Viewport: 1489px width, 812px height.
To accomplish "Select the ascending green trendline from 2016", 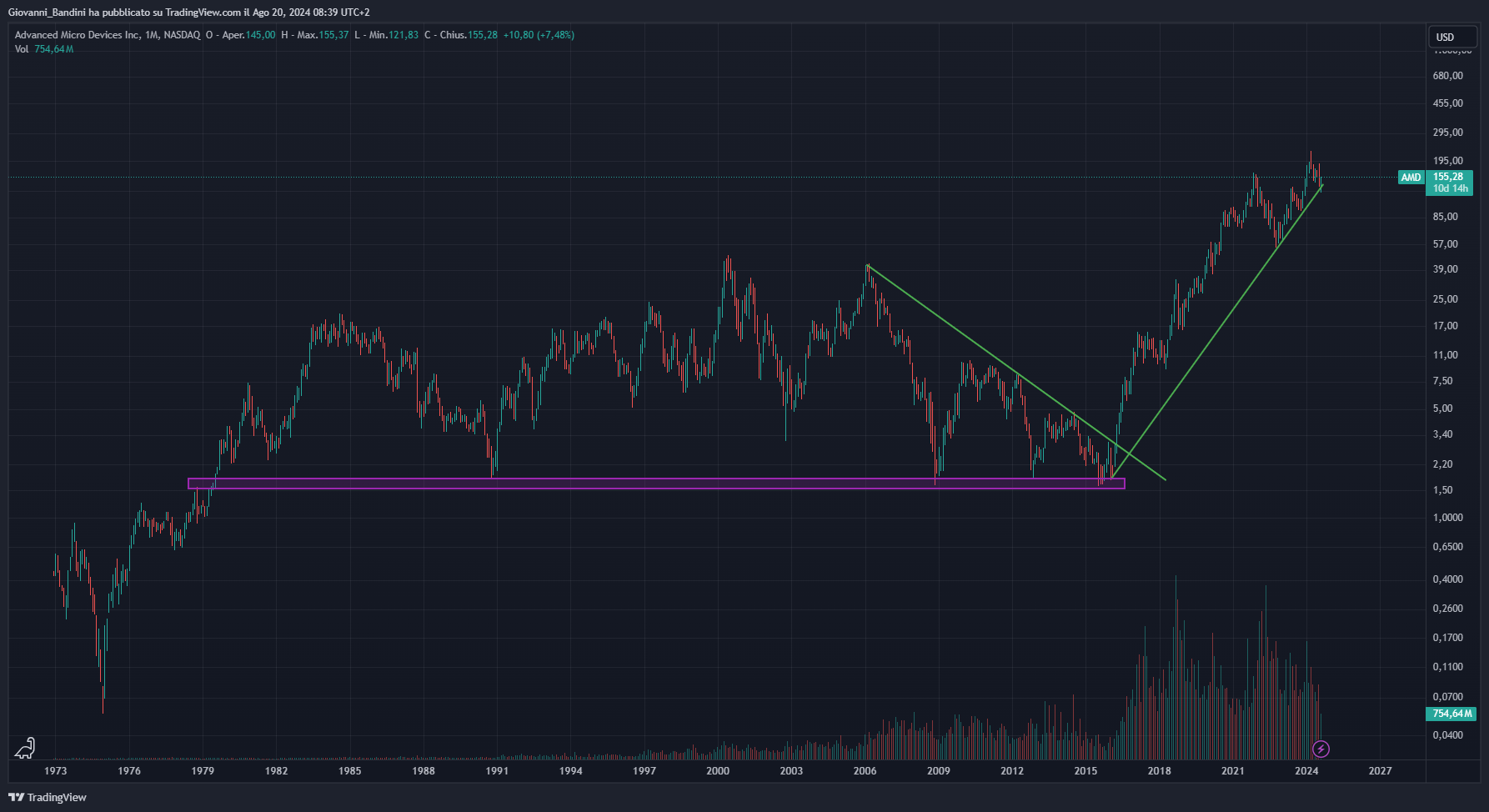I will pyautogui.click(x=1217, y=332).
